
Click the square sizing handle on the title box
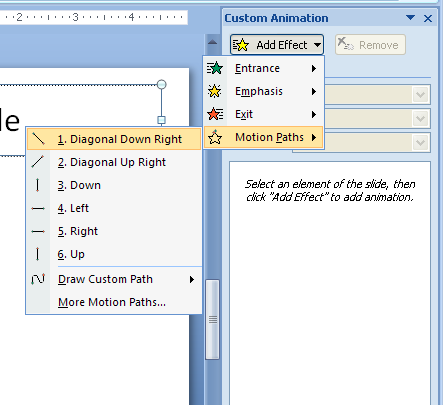click(162, 120)
